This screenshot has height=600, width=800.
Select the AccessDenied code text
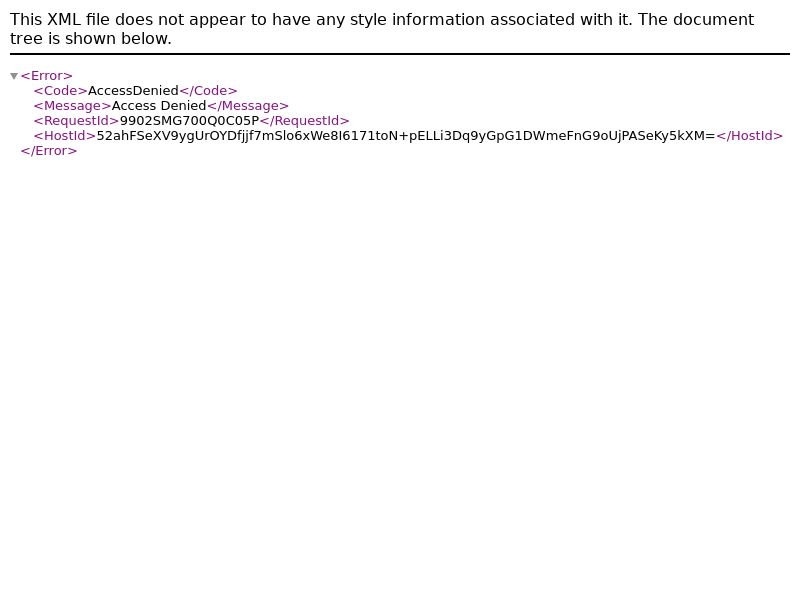133,91
